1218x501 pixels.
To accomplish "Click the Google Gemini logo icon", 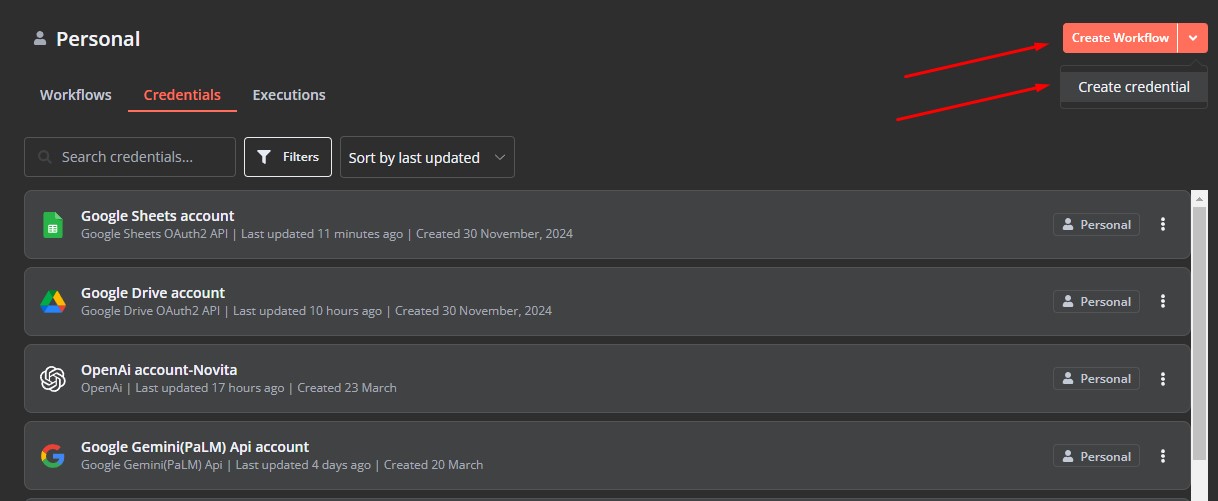I will tap(53, 456).
